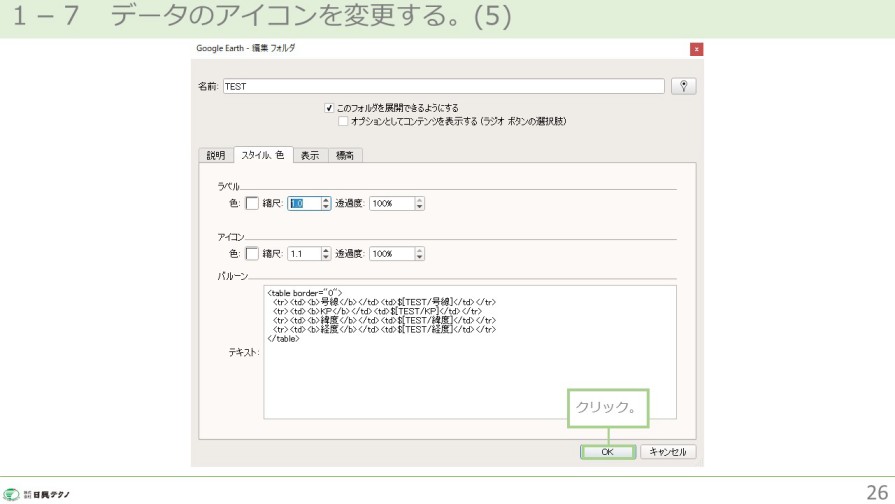Select the スタイル、色 tab
Screen dimensions: 895x504
point(263,155)
